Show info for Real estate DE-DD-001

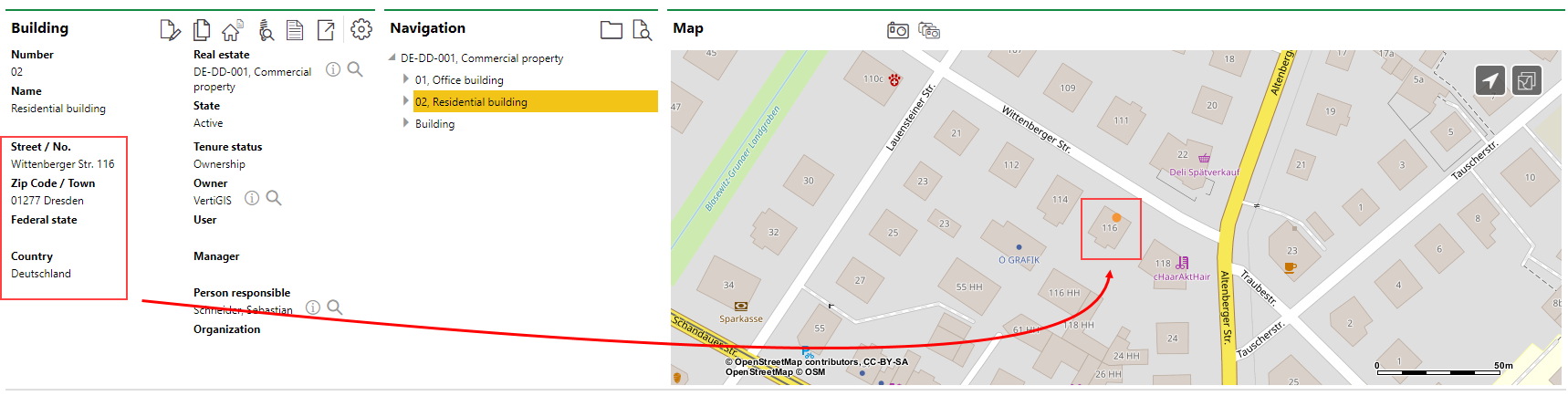(333, 69)
